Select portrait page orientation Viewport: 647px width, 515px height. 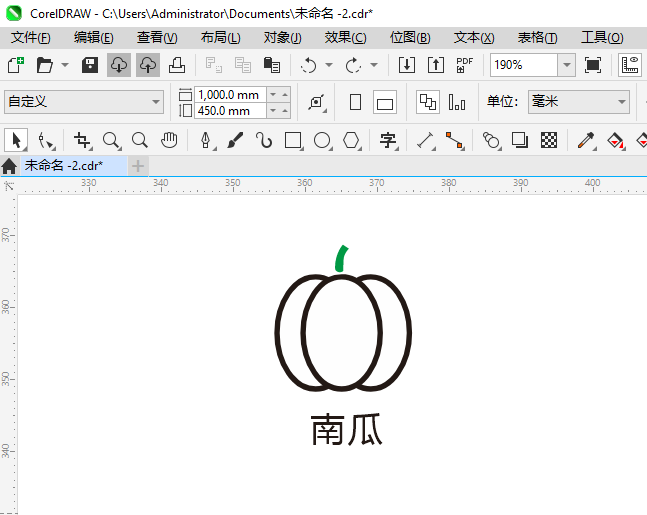355,102
